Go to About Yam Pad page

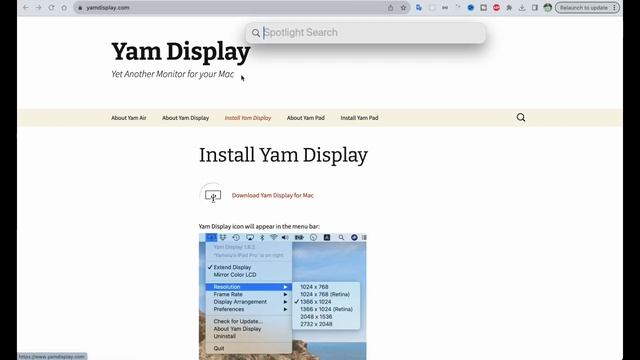click(x=306, y=118)
